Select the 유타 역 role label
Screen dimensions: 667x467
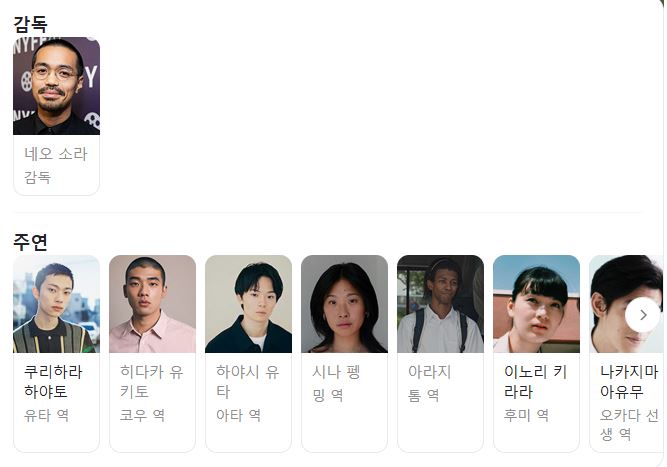(46, 415)
